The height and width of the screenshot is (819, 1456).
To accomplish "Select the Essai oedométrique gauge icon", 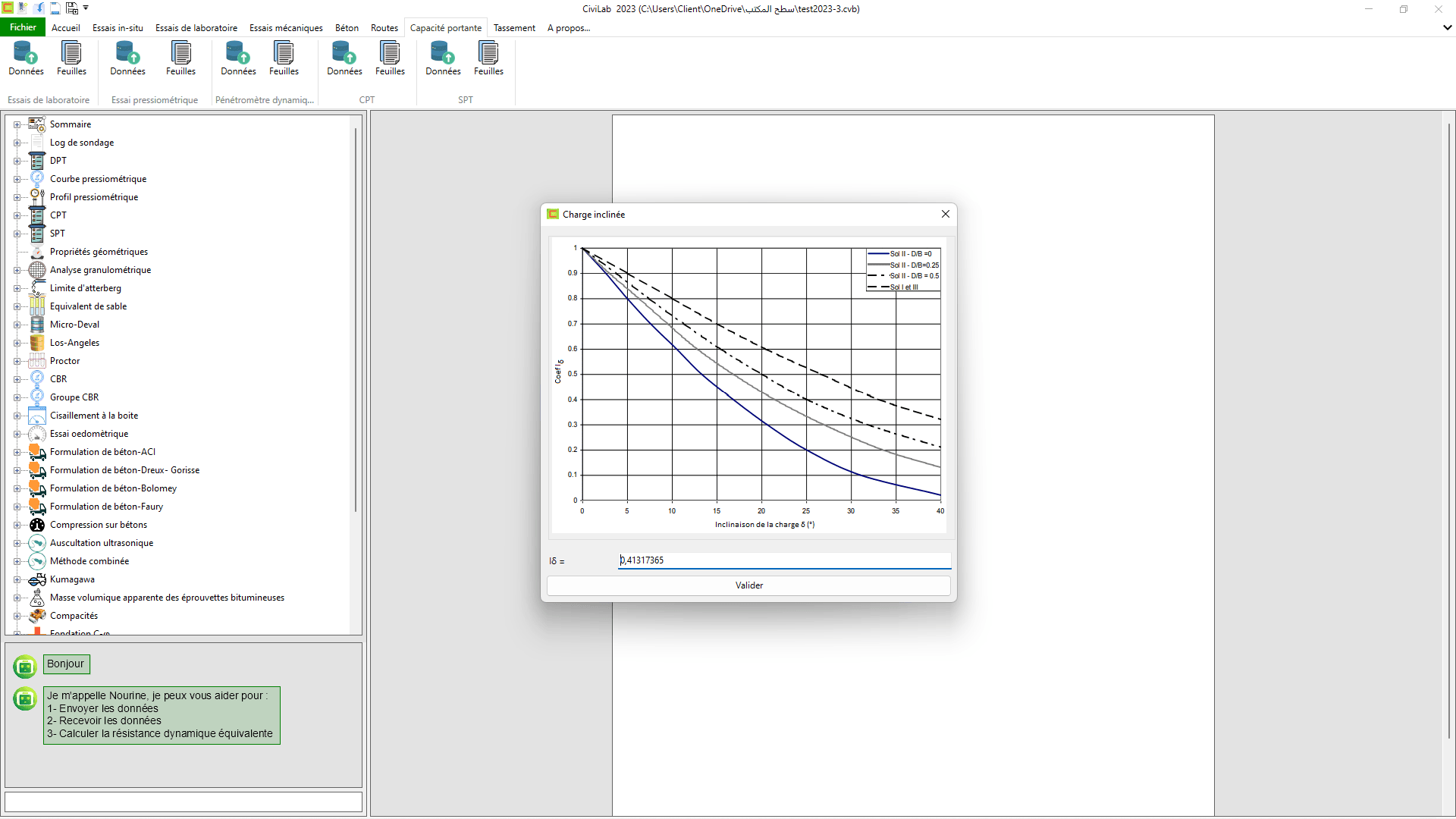I will click(x=37, y=434).
